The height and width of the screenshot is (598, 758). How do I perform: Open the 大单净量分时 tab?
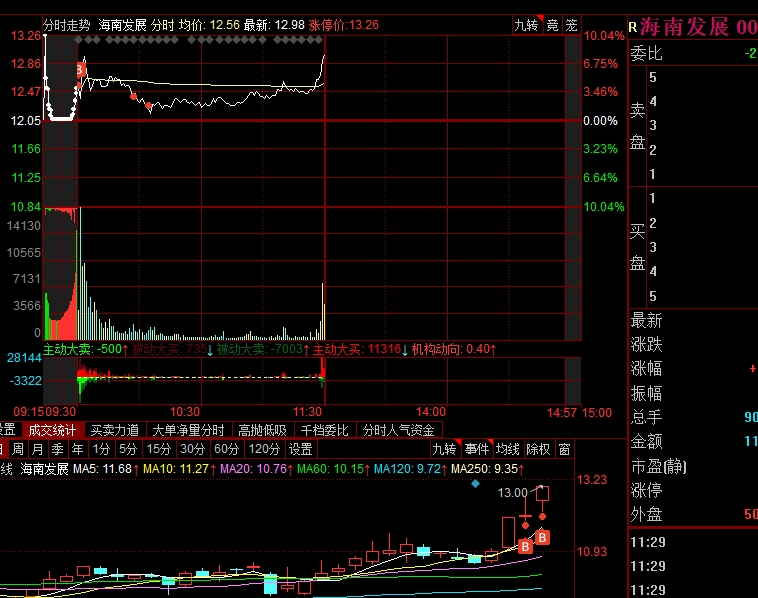[189, 430]
